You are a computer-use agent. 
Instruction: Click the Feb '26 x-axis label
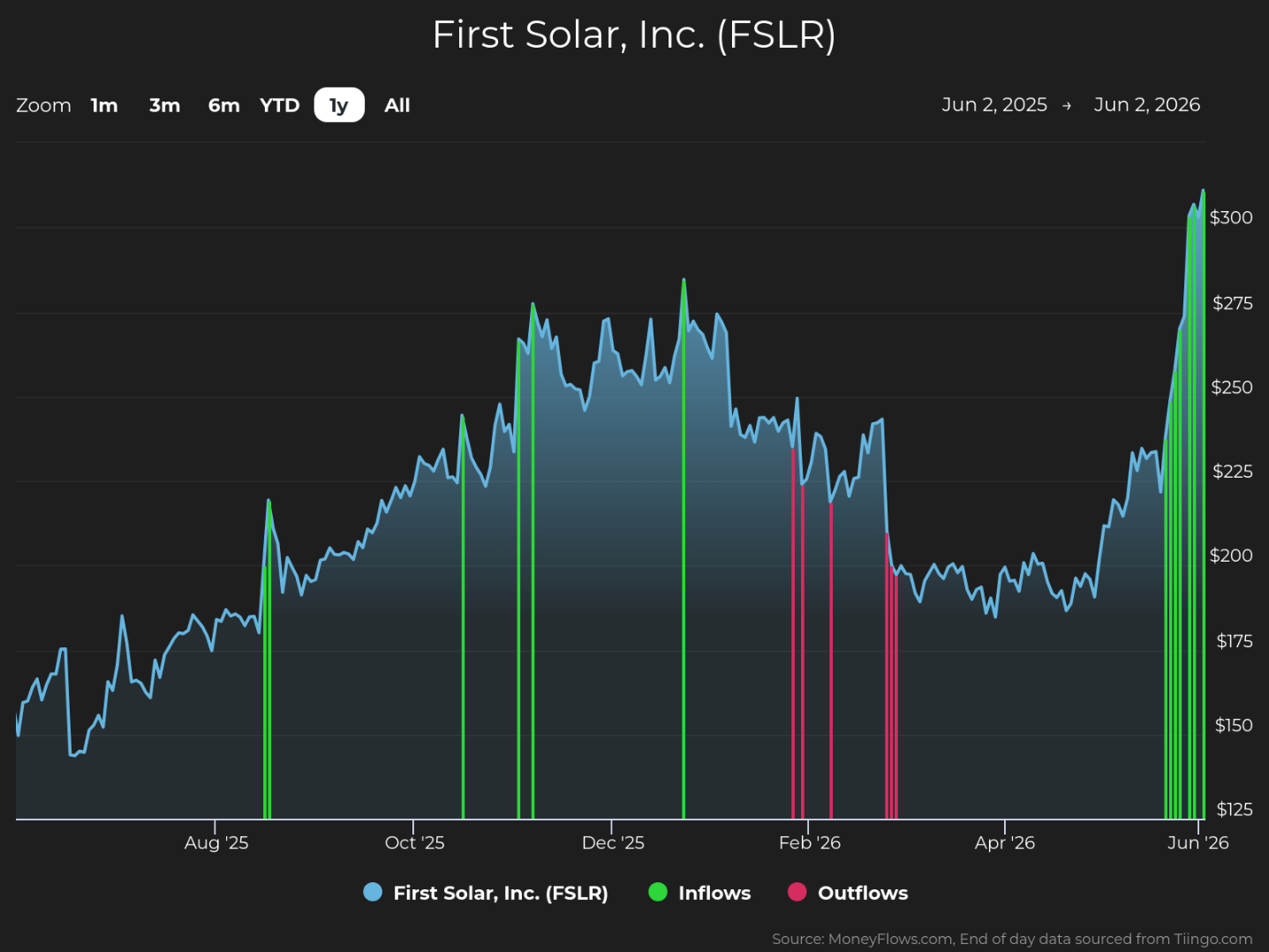810,842
